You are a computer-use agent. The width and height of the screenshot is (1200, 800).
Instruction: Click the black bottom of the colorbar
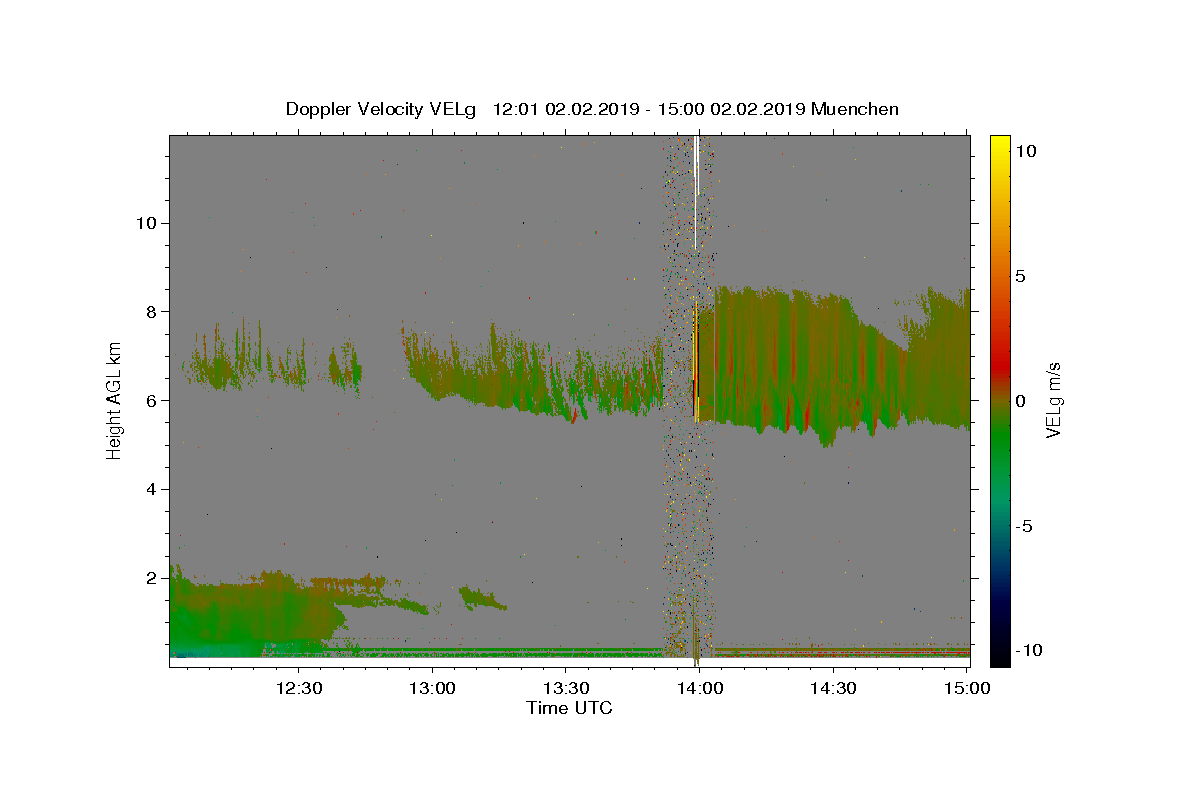(999, 655)
